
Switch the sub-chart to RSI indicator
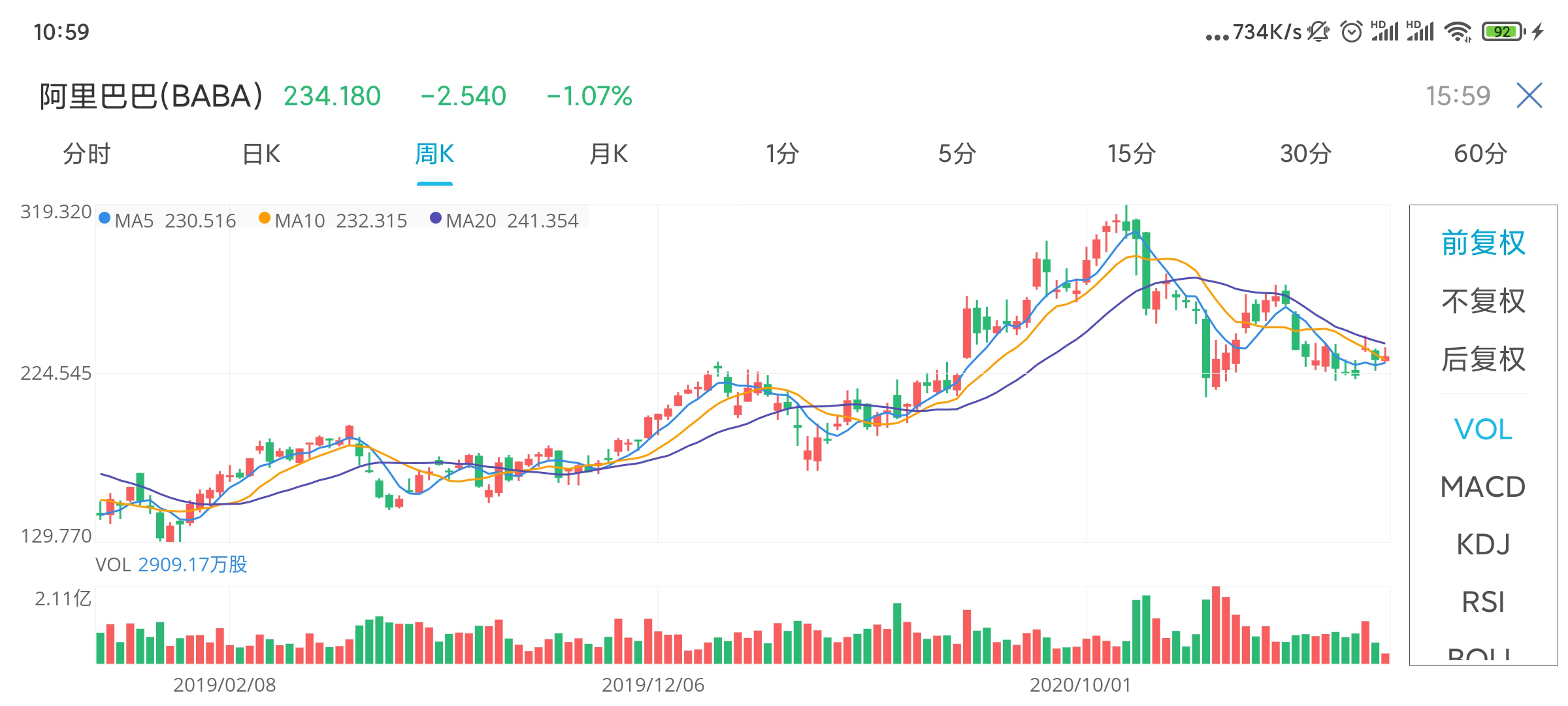1483,602
